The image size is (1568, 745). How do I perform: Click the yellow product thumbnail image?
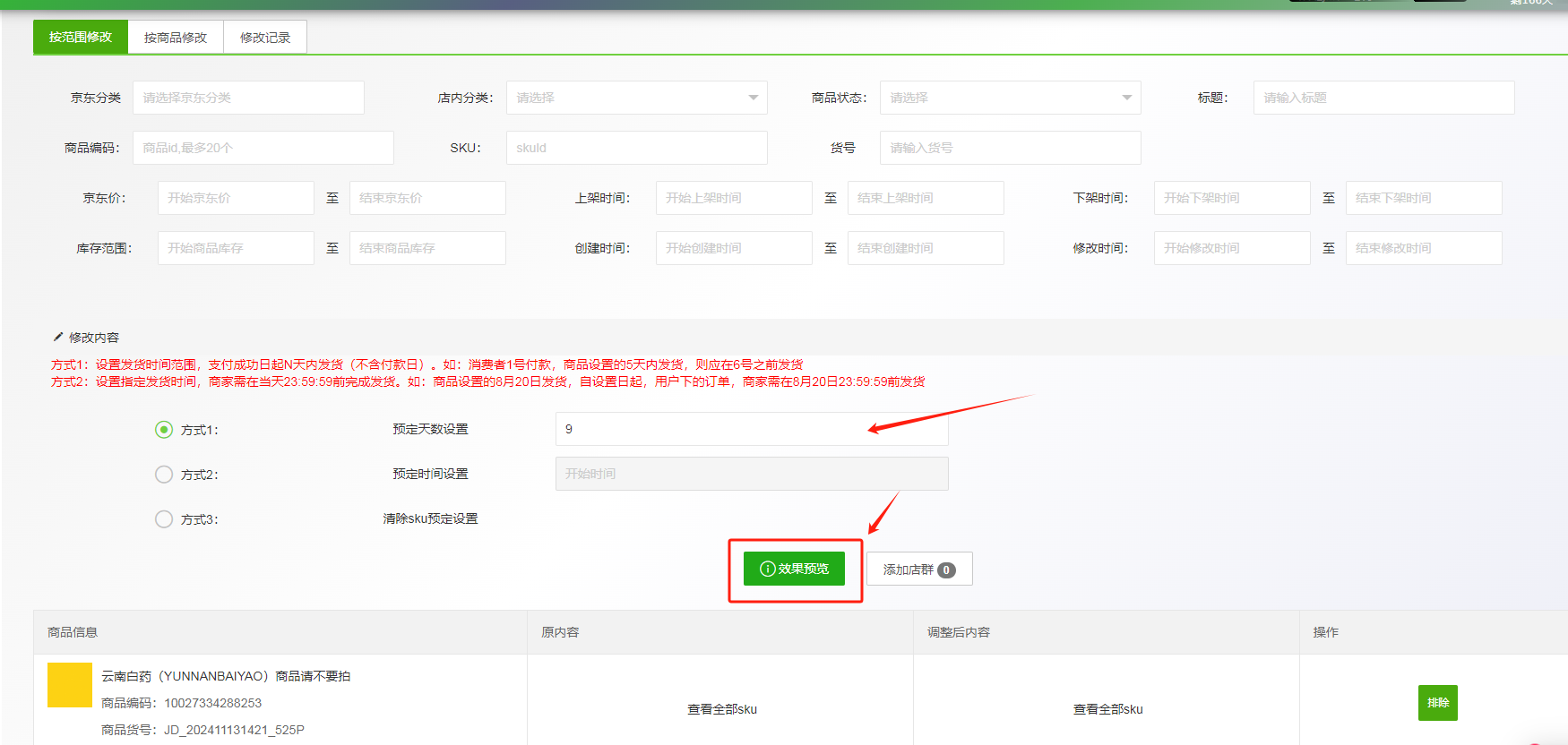click(x=70, y=685)
